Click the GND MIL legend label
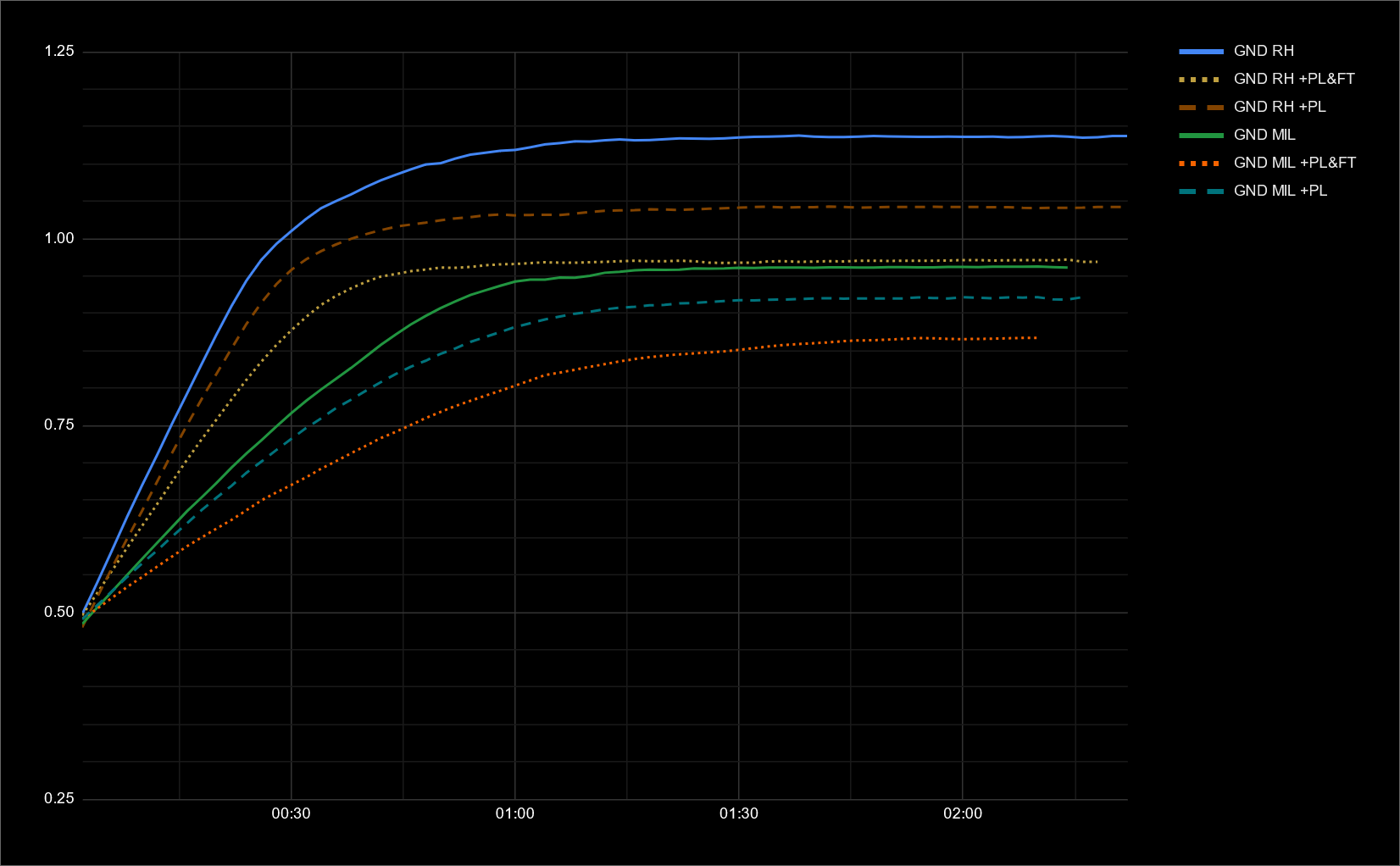Viewport: 1400px width, 866px height. tap(1264, 135)
